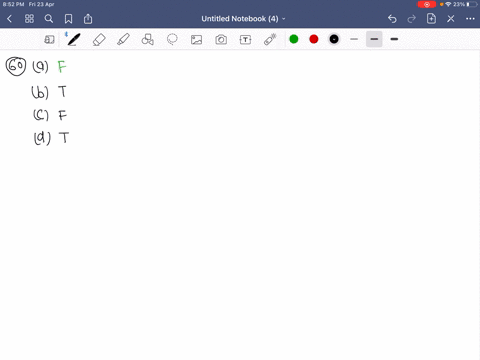Select the thickest stroke width
480x360 pixels.
point(394,39)
